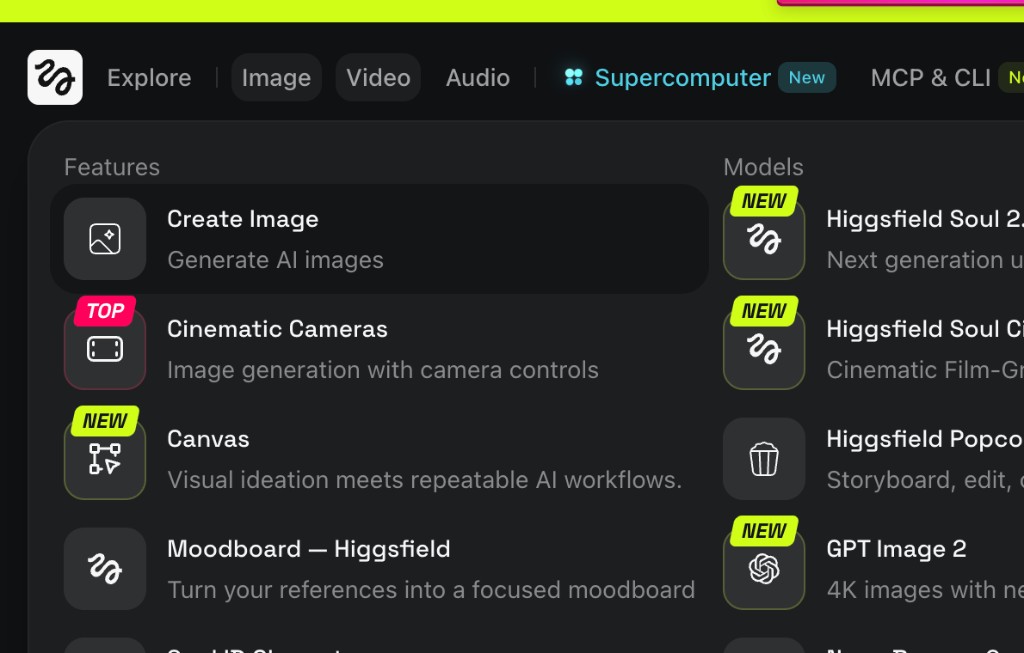This screenshot has width=1024, height=653.
Task: Click the Higgsfield Soul 2 model icon
Action: coord(764,239)
